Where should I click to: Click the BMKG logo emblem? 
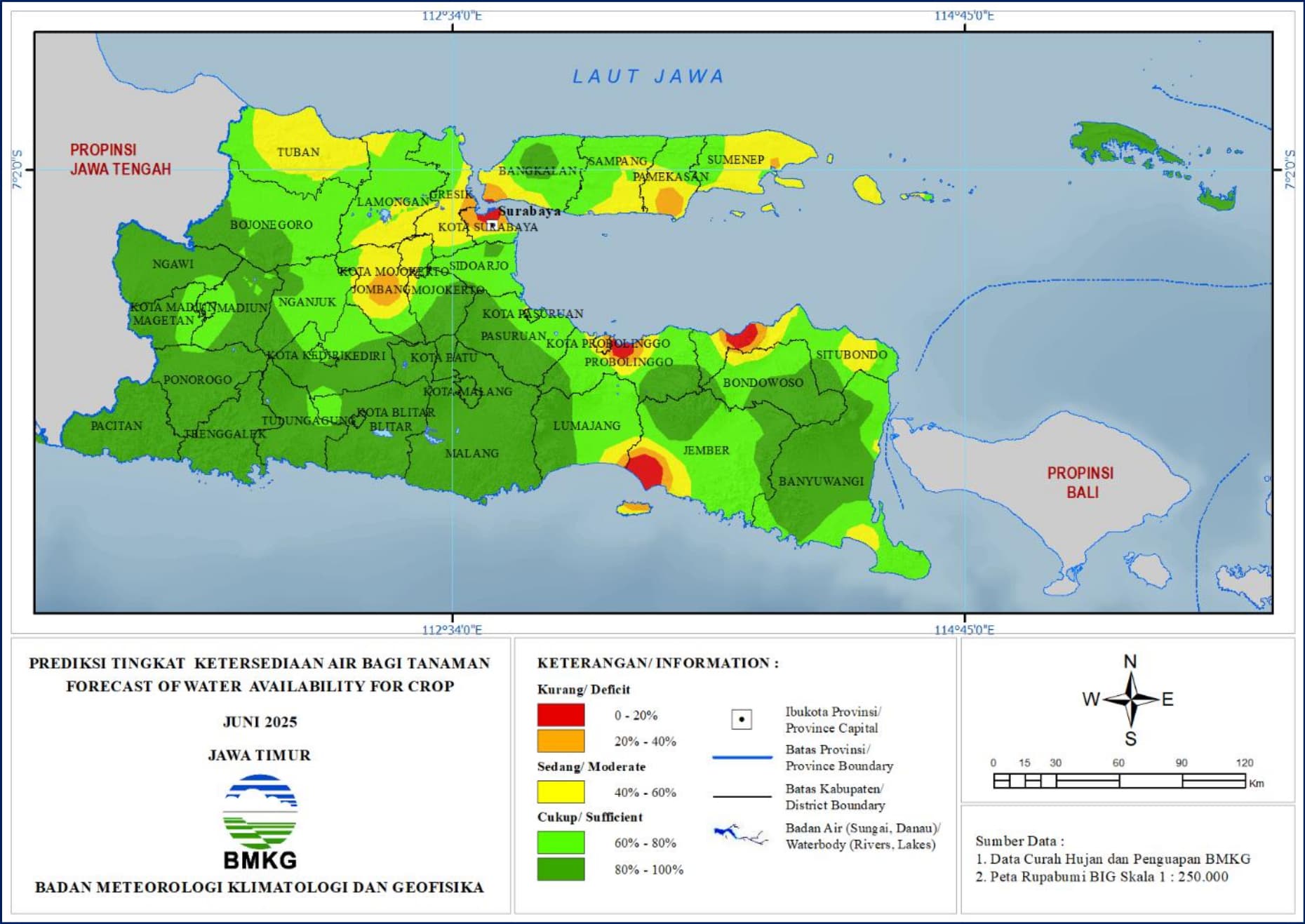click(260, 812)
